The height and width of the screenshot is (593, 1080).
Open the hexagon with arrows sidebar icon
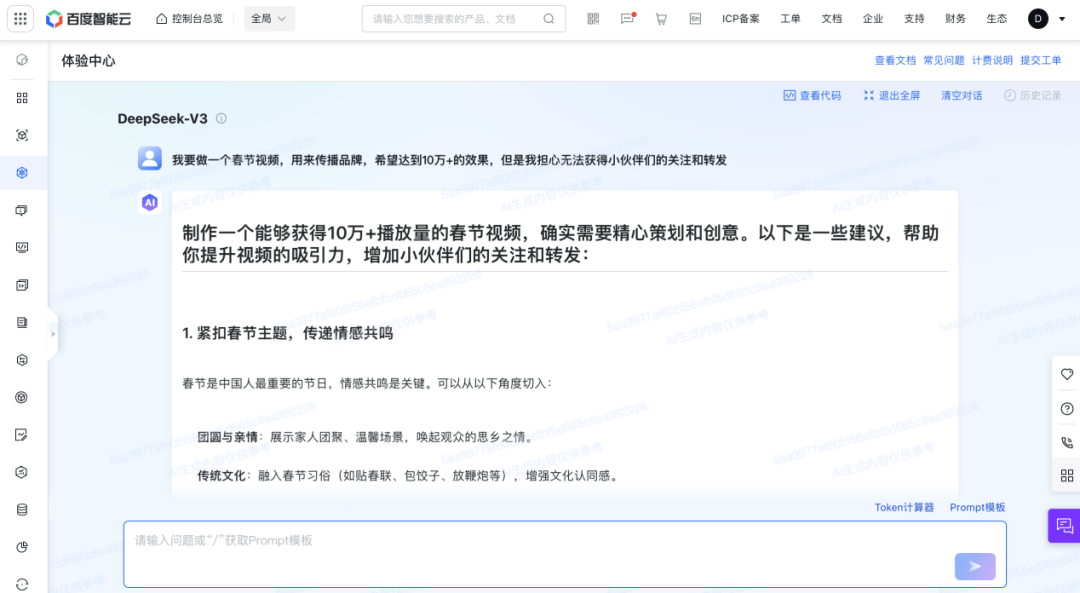[22, 360]
